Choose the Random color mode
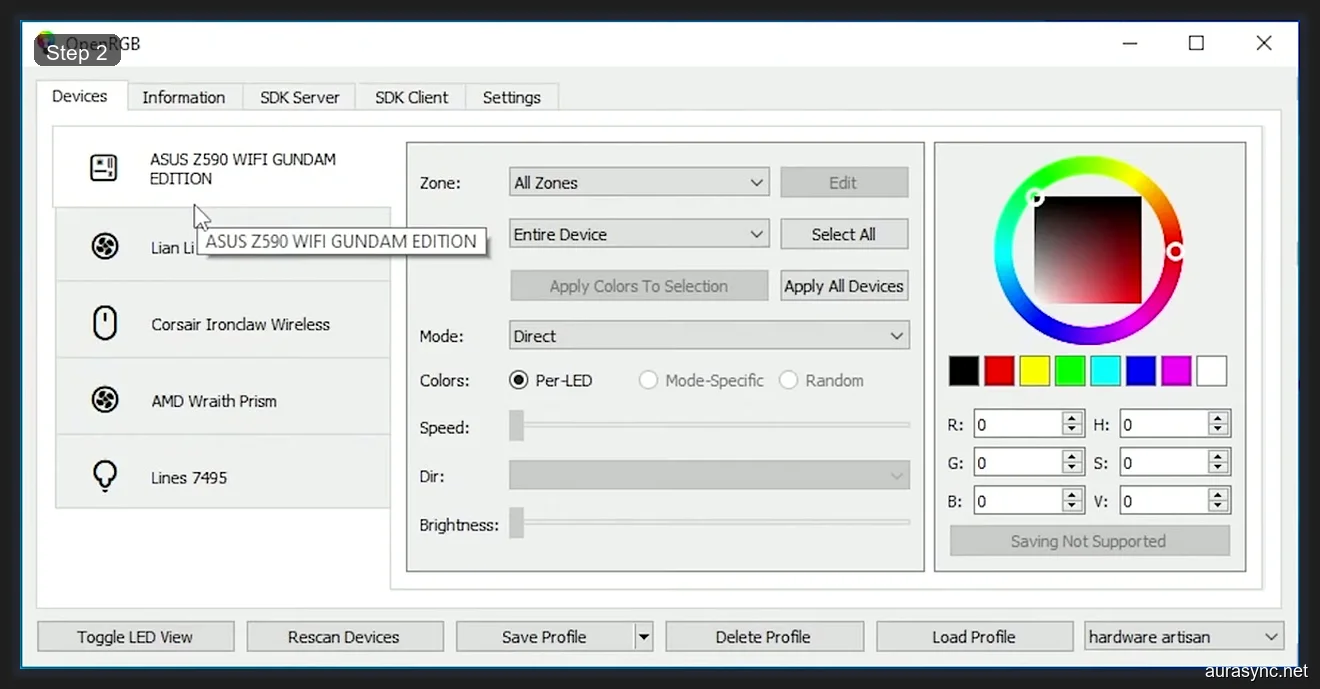Image resolution: width=1320 pixels, height=689 pixels. (789, 380)
